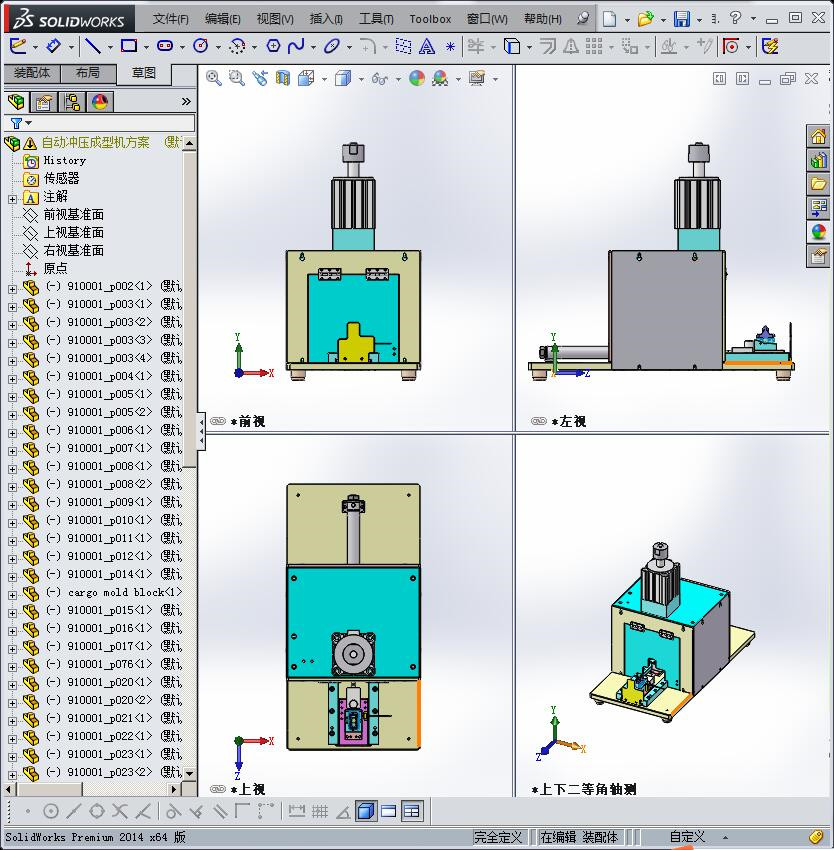Viewport: 834px width, 850px height.
Task: Toggle four view viewport layout
Action: coord(412,811)
